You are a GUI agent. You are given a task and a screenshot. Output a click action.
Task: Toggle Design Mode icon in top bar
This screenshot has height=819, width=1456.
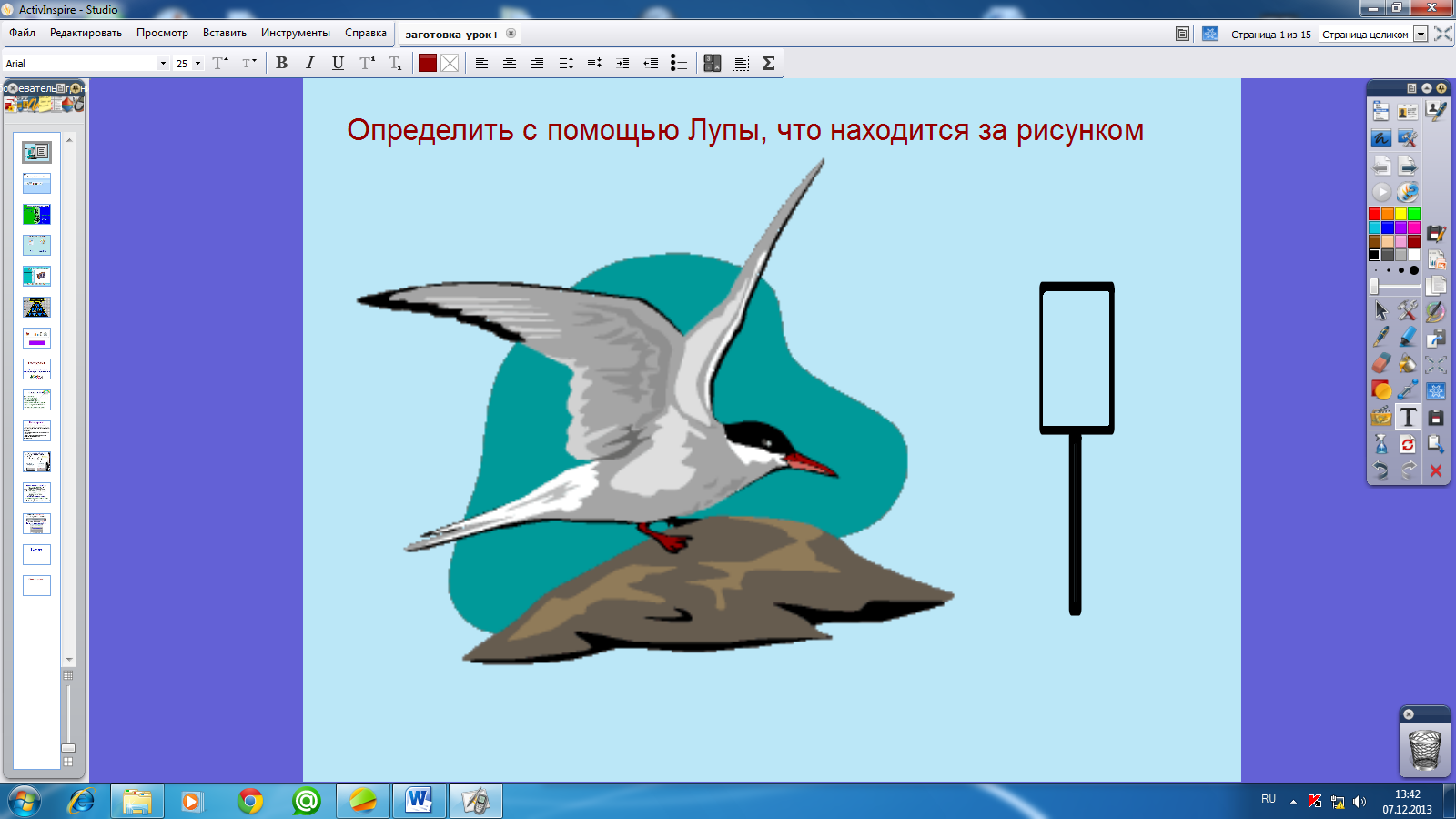(x=1210, y=34)
